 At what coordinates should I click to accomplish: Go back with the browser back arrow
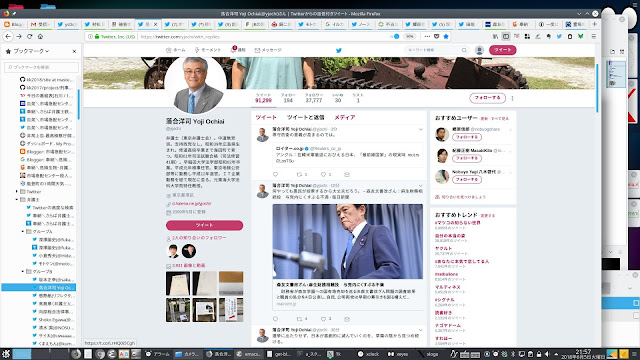(x=8, y=36)
